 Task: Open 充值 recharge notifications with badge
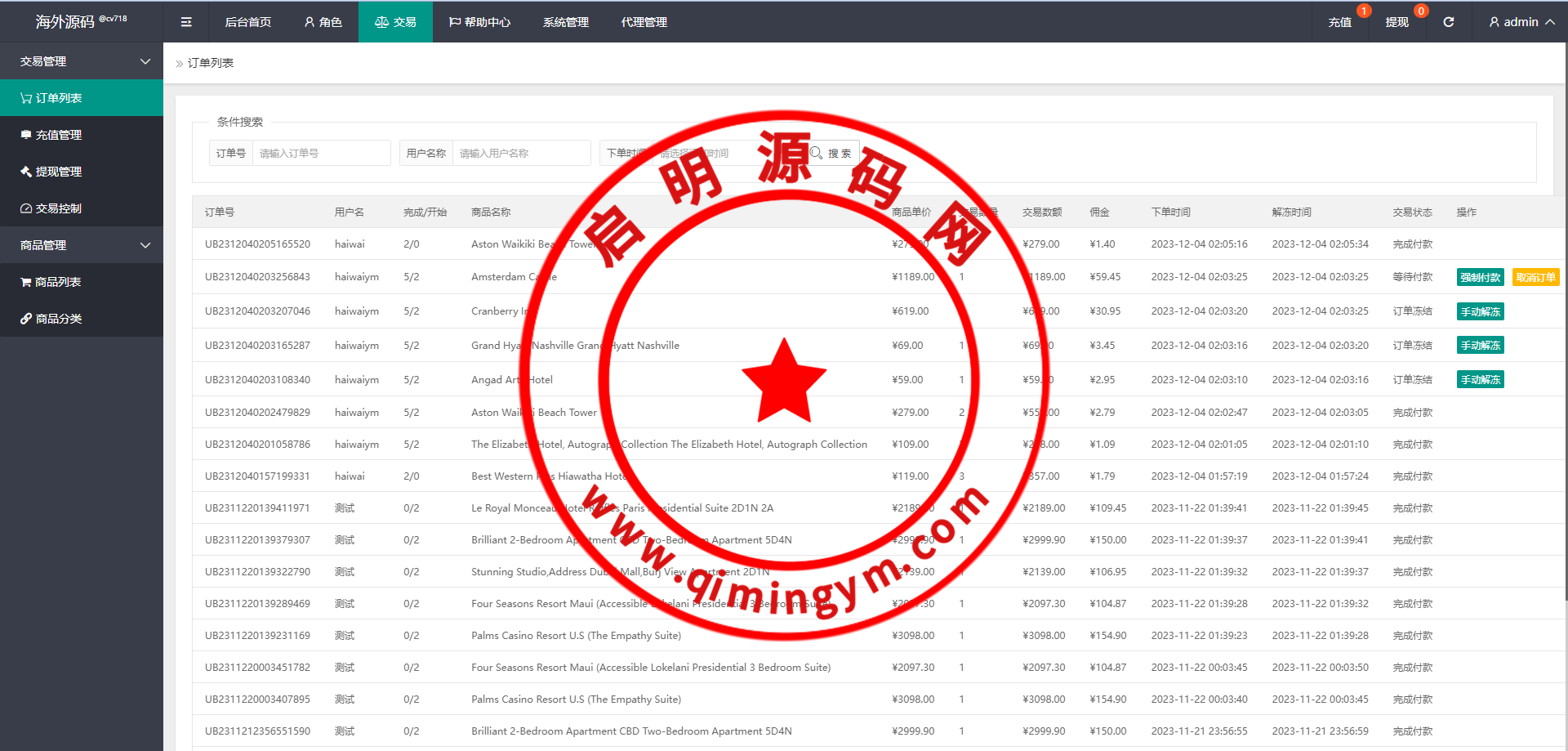tap(1339, 22)
